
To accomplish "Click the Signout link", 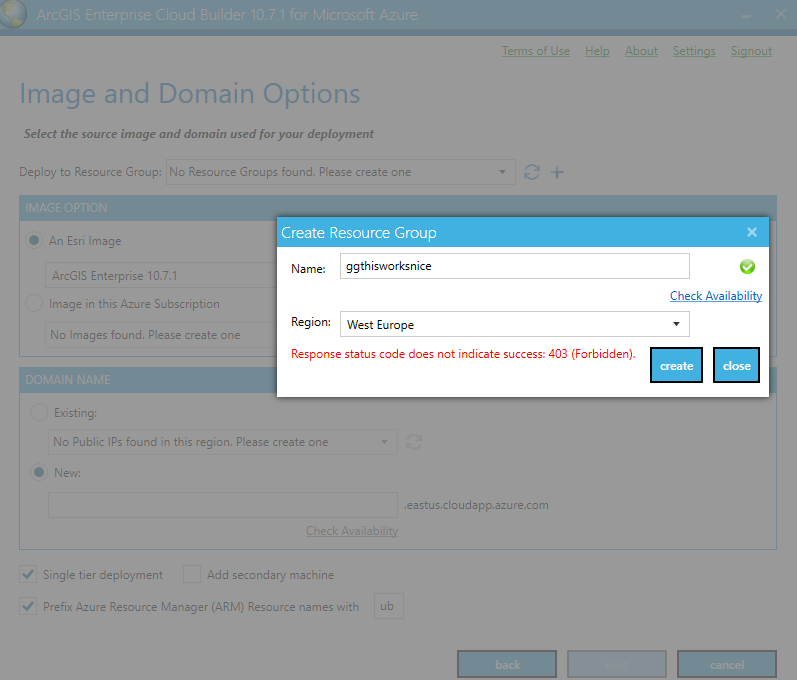I will point(751,51).
